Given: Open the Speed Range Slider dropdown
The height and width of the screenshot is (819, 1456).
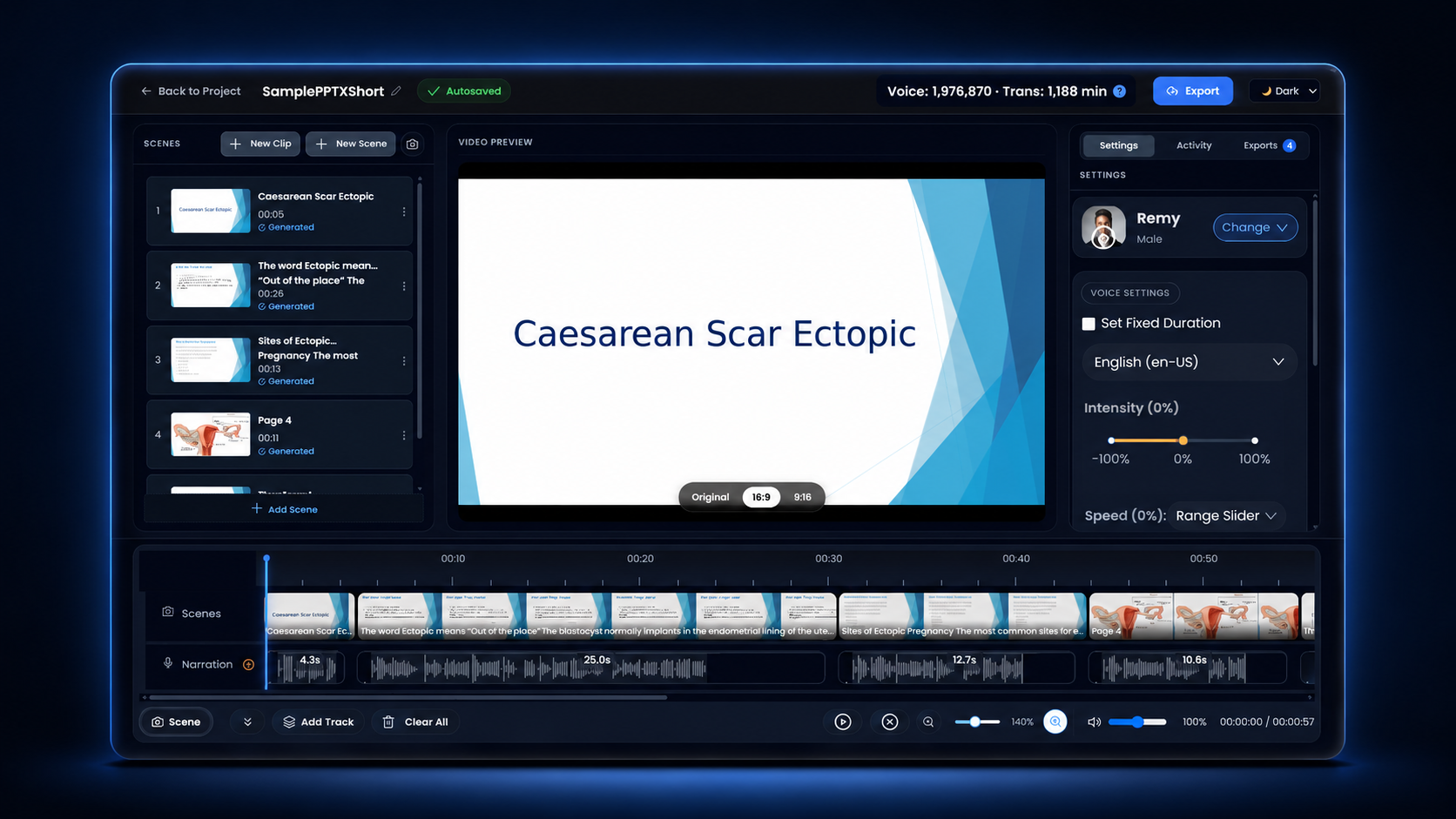Looking at the screenshot, I should [1225, 515].
